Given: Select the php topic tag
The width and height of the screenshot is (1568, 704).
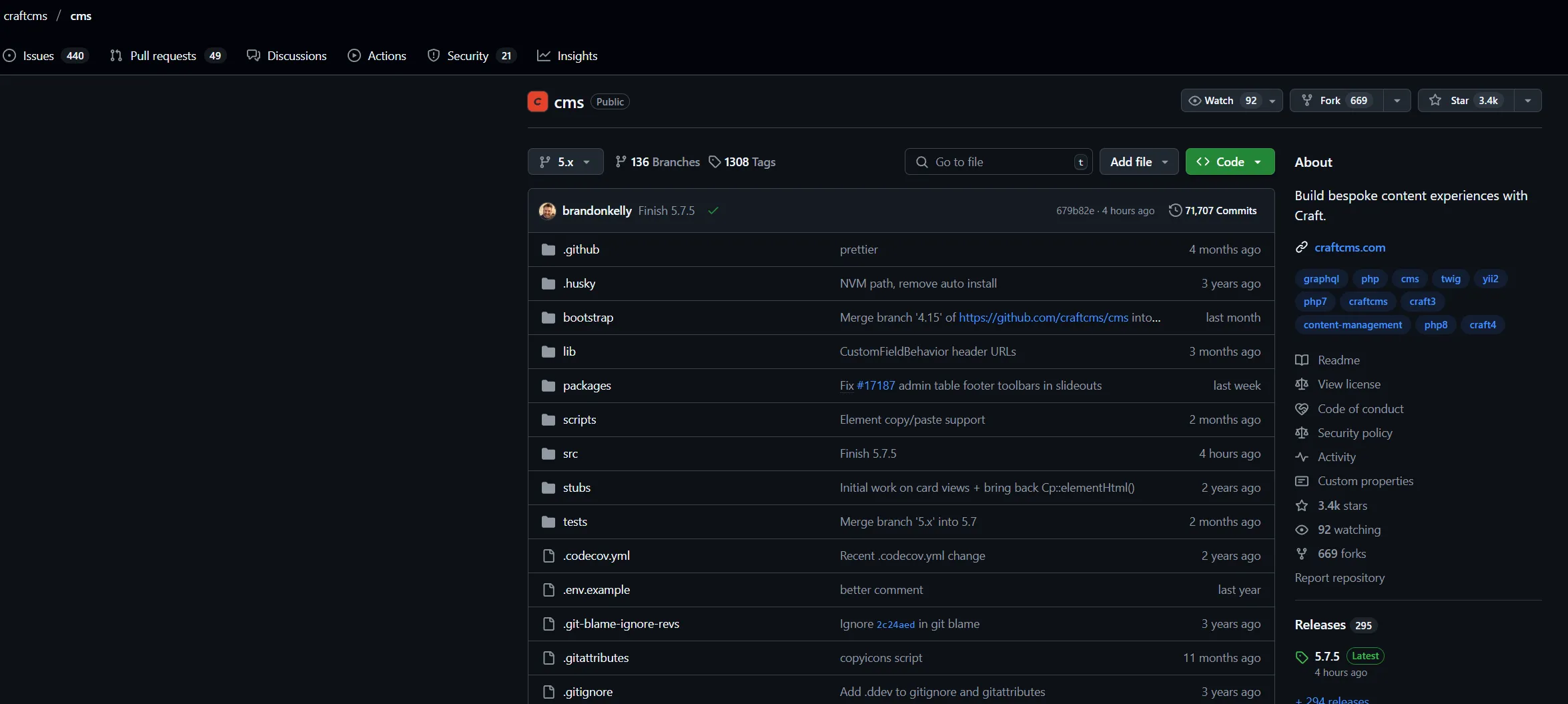Looking at the screenshot, I should coord(1370,279).
